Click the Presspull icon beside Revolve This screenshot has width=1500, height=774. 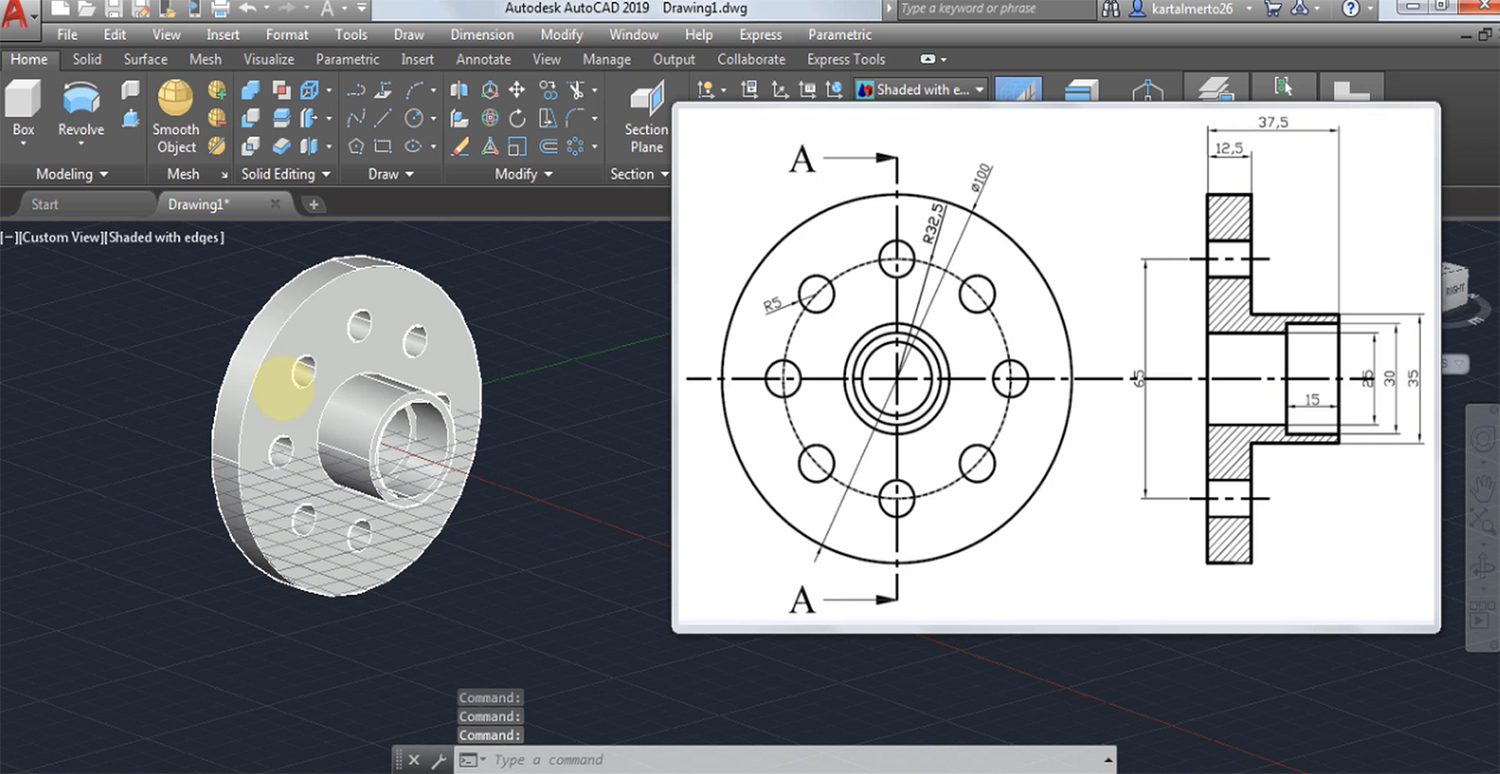coord(131,119)
